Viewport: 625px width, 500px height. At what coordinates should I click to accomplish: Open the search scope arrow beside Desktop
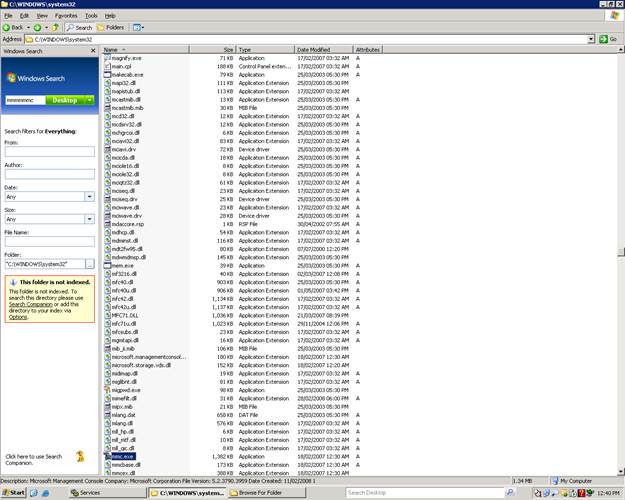(90, 100)
